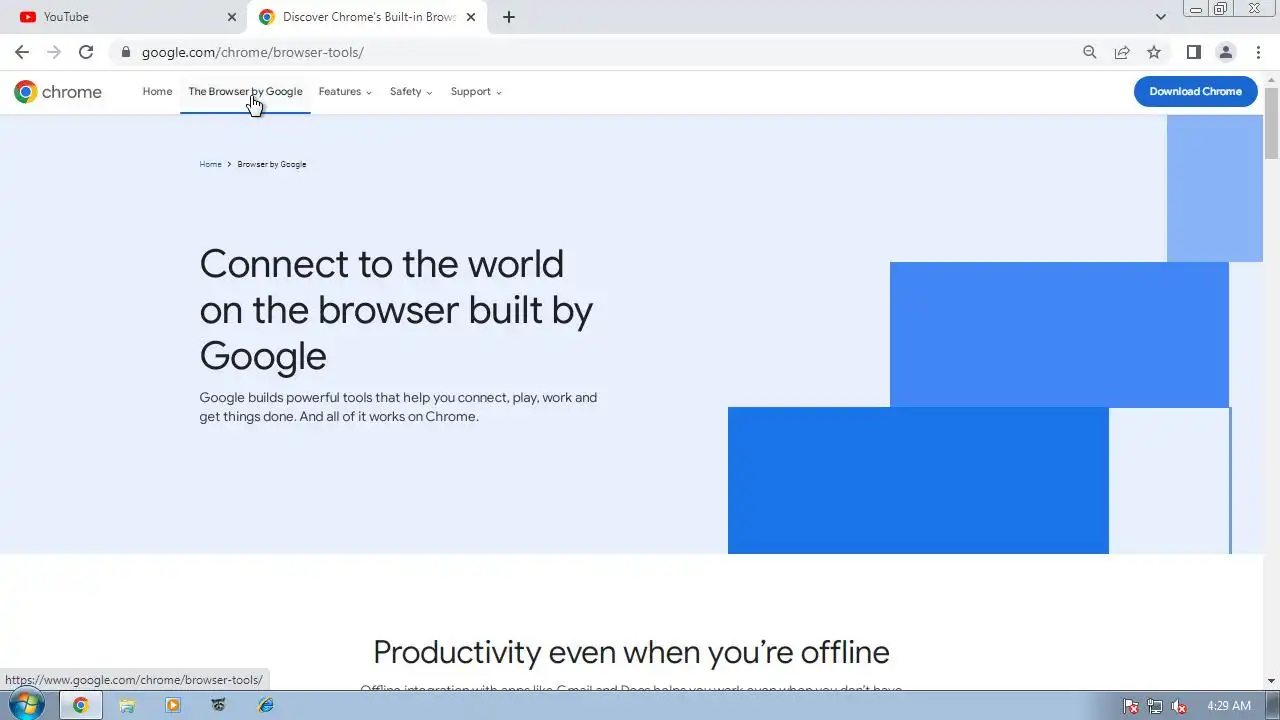The image size is (1280, 720).
Task: Click the Chrome icon in the taskbar
Action: (80, 705)
